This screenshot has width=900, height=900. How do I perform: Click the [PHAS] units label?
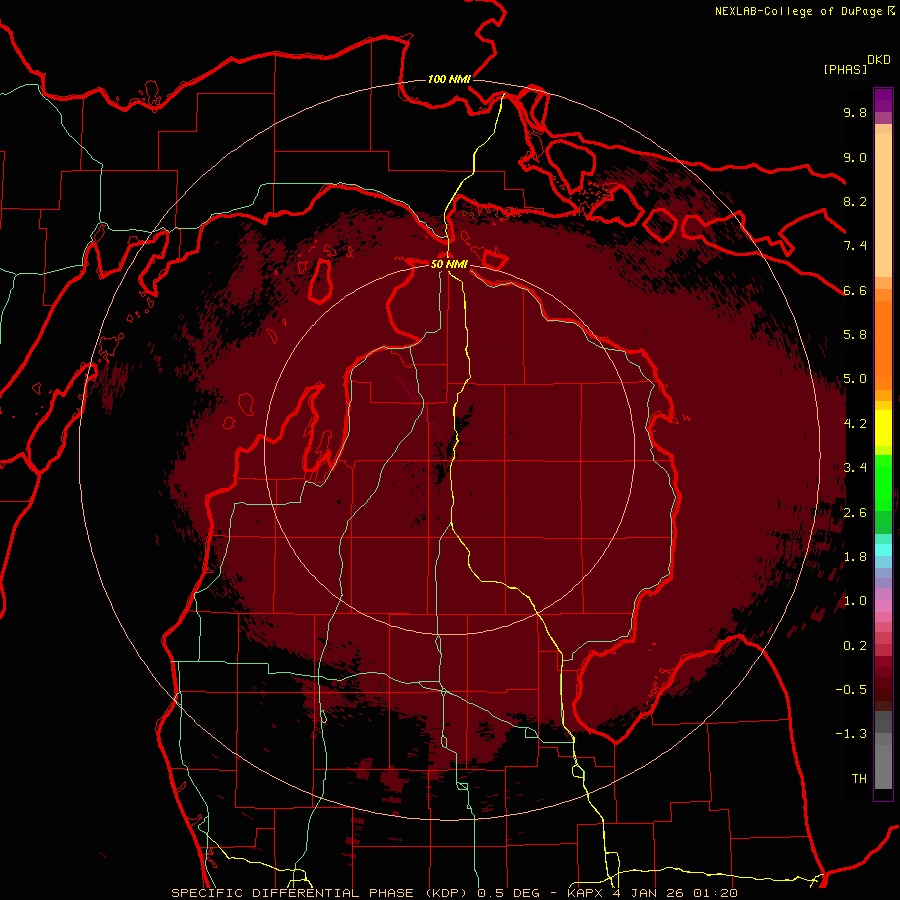[845, 69]
